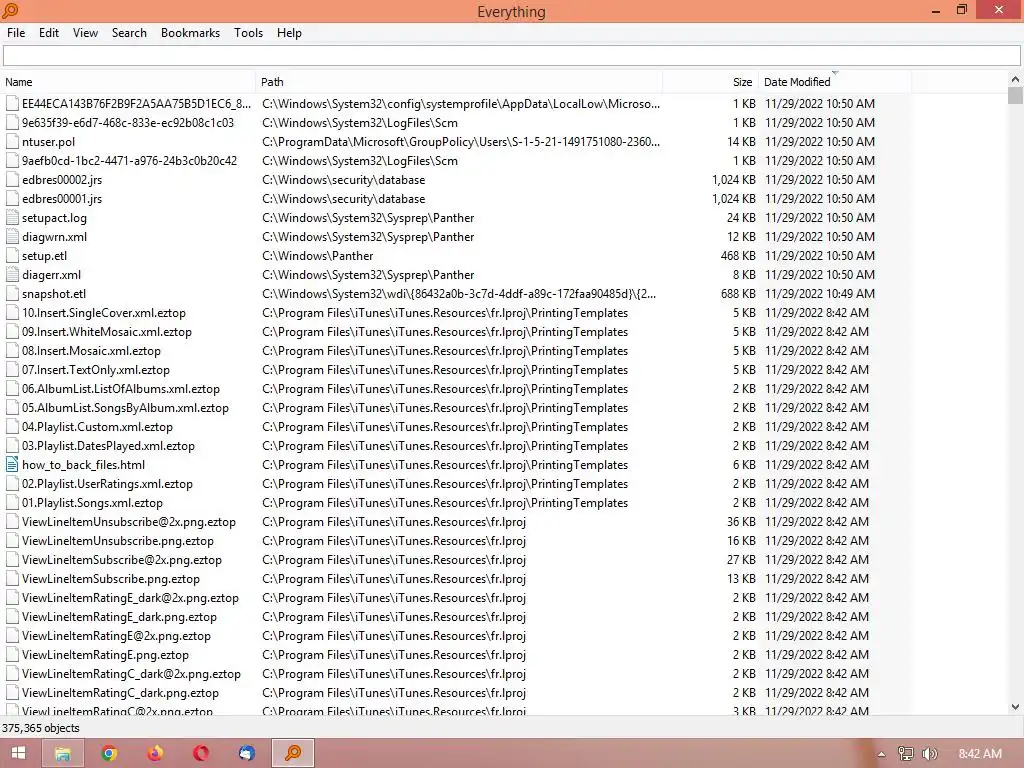1024x768 pixels.
Task: Click the vertical scrollbar up arrow
Action: pyautogui.click(x=1015, y=79)
